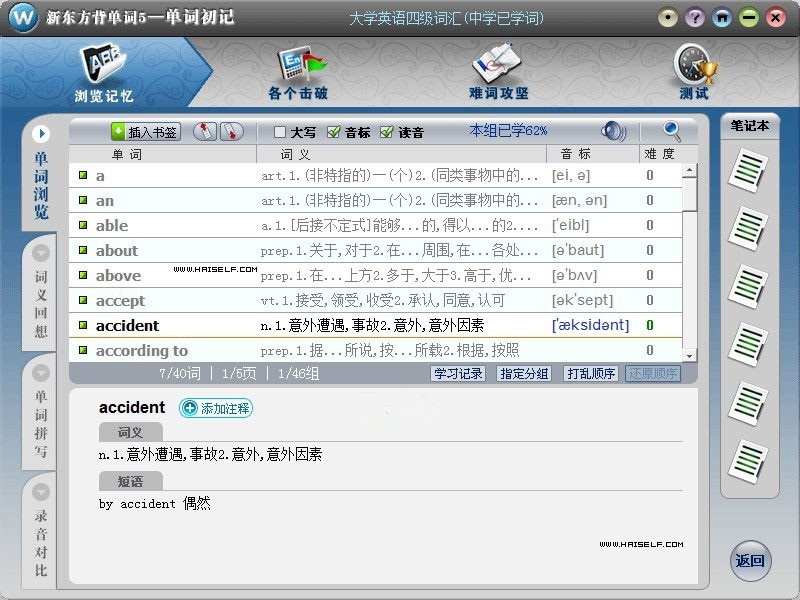Click the 插入书签 insert bookmark button
Image resolution: width=800 pixels, height=600 pixels.
tap(145, 132)
